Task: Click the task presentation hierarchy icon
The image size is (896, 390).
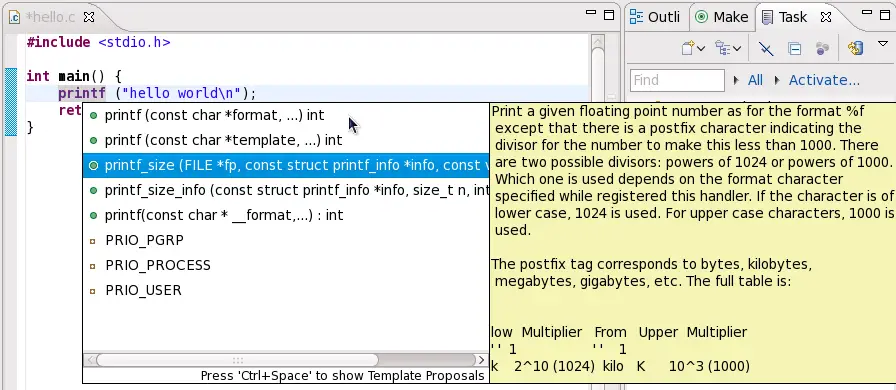Action: [x=723, y=49]
